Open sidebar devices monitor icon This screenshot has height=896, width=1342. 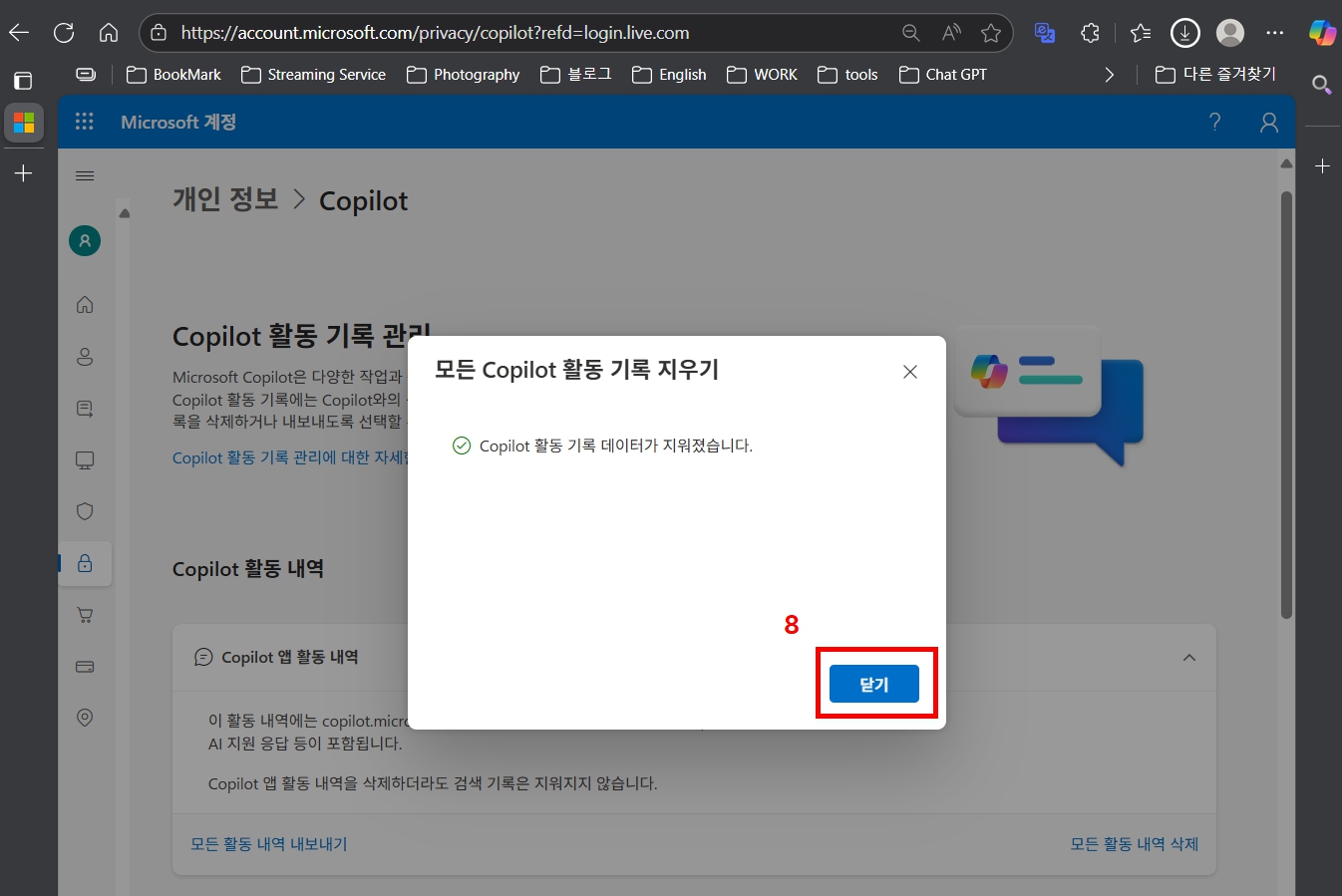pyautogui.click(x=85, y=460)
